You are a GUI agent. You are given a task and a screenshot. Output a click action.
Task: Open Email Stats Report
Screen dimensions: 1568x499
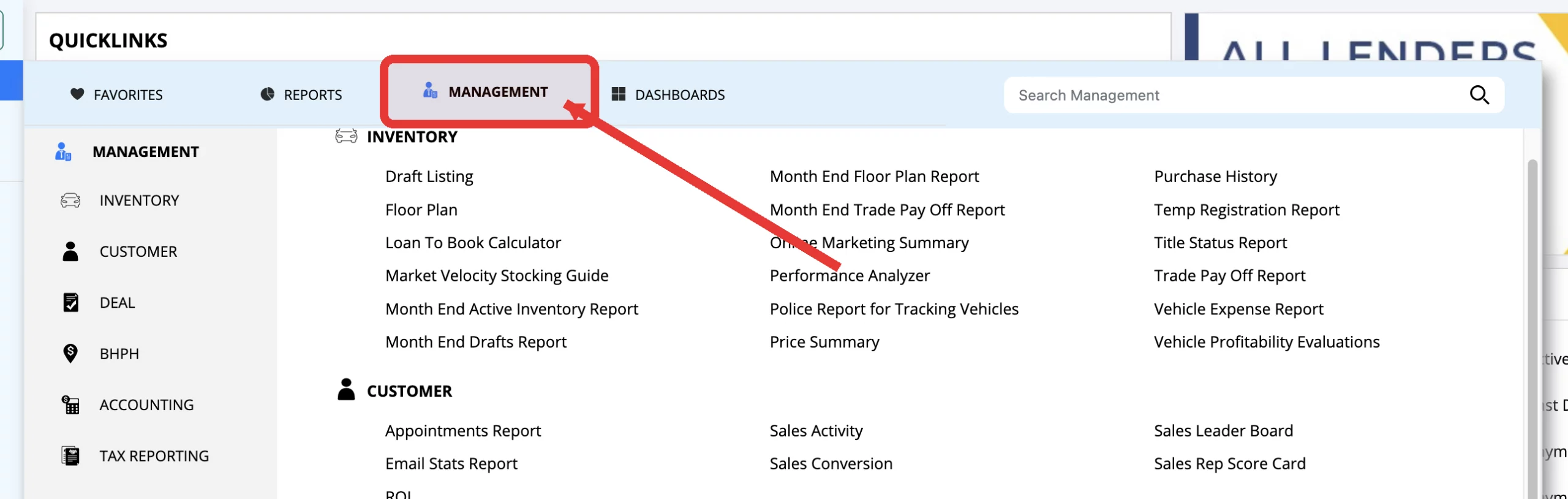click(x=451, y=464)
